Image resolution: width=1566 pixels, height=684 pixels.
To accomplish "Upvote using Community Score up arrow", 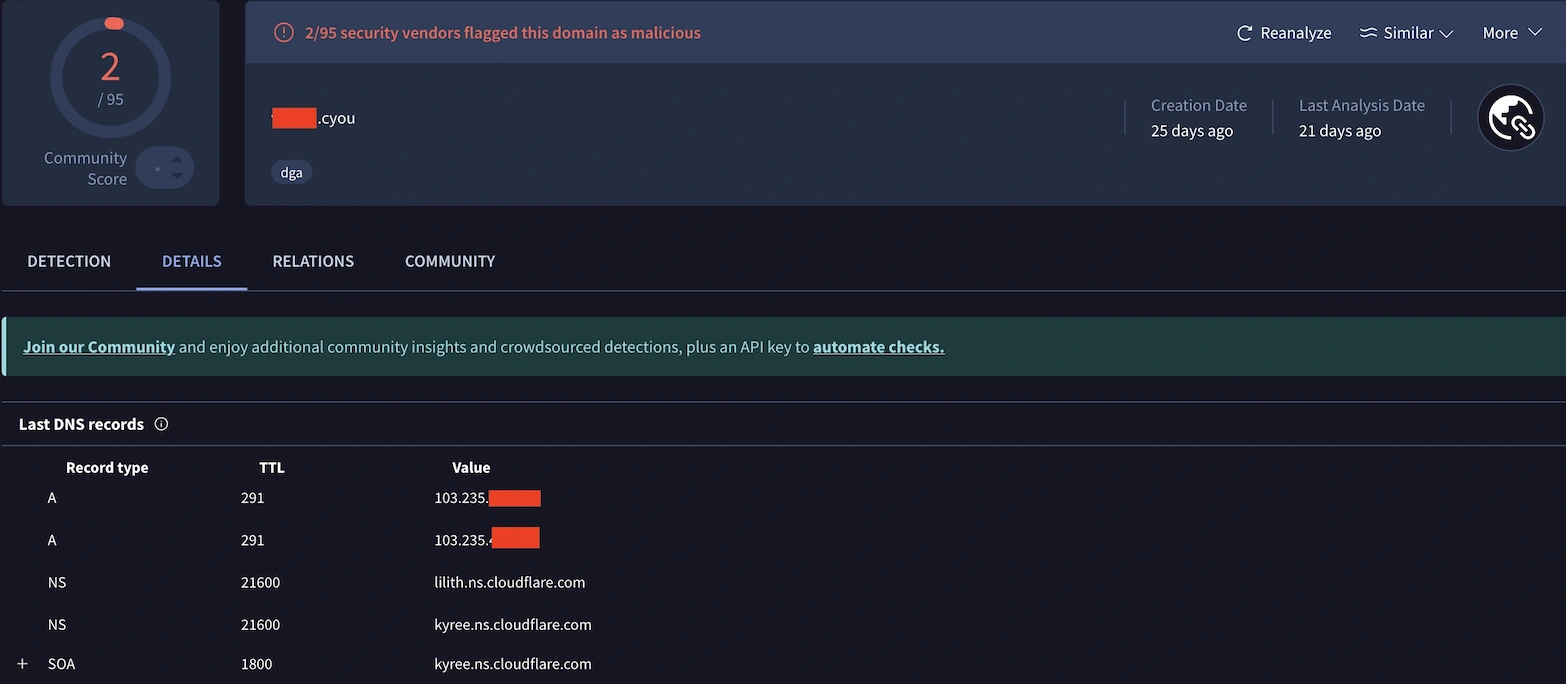I will tap(177, 159).
